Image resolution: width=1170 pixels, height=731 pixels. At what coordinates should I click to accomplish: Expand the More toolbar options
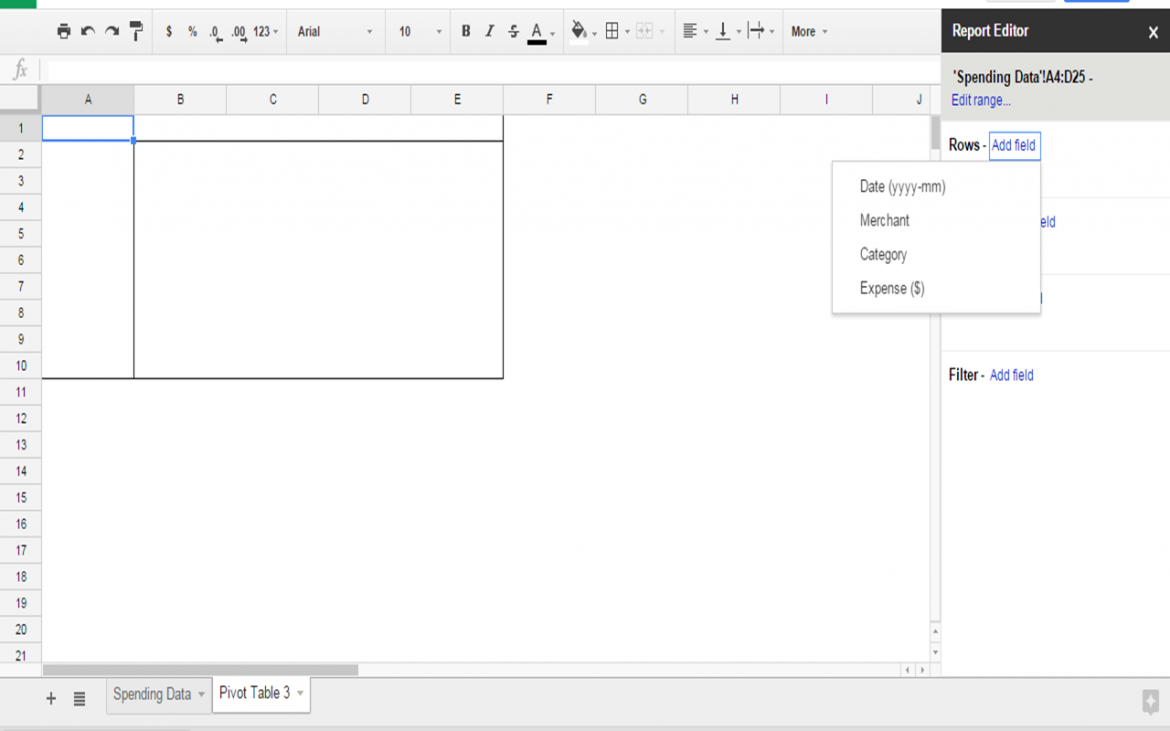810,31
